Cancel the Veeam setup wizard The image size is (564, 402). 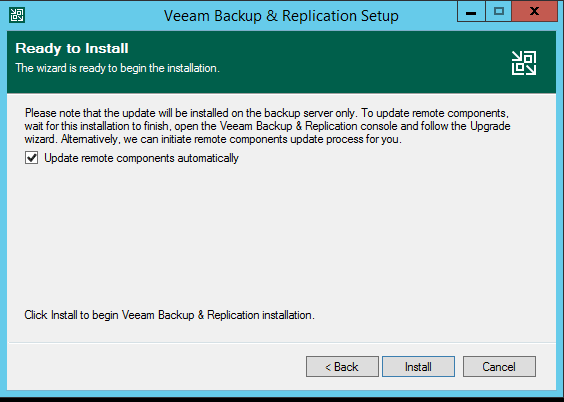[499, 366]
